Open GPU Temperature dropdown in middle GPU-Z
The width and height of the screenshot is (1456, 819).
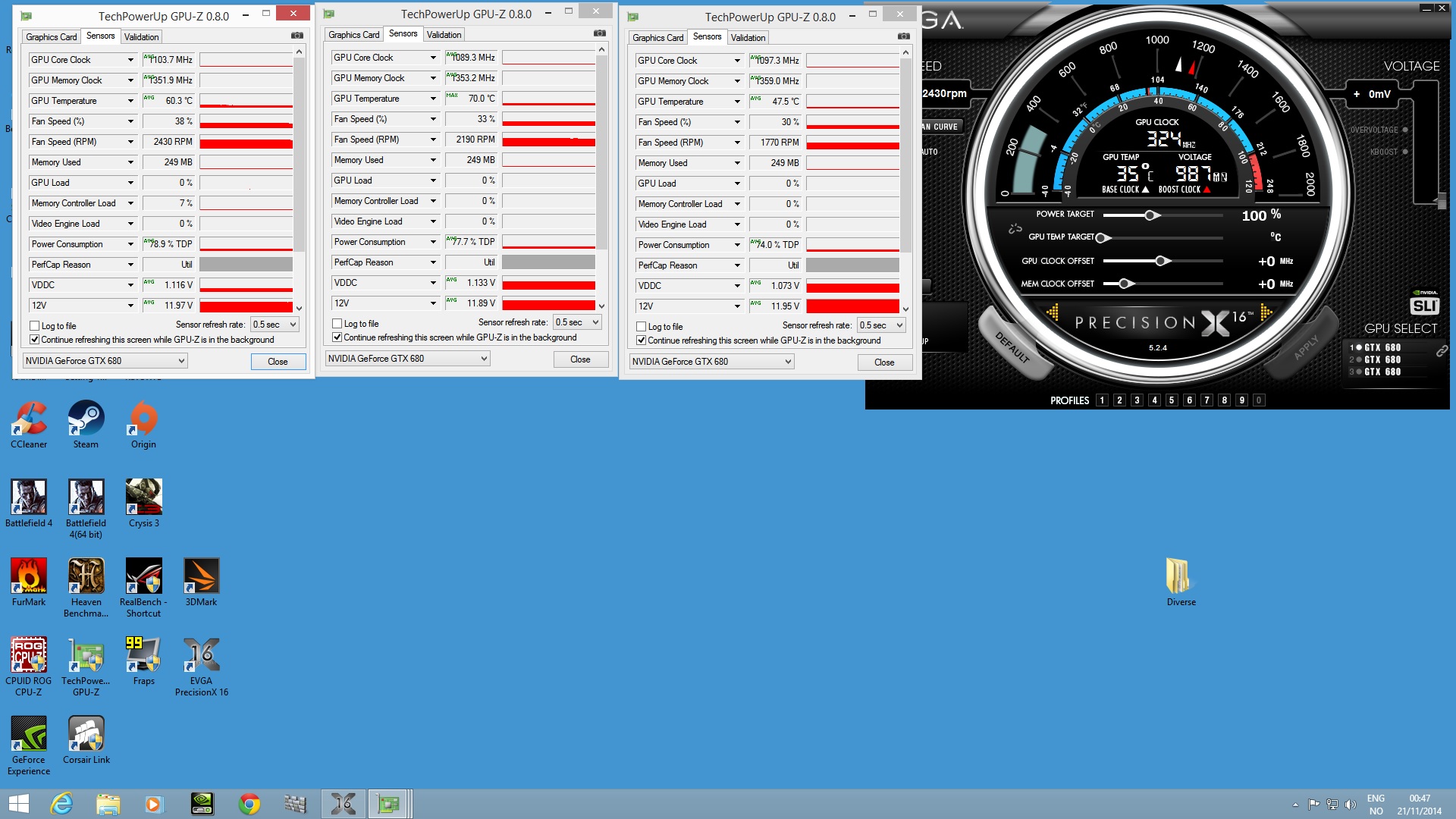pos(433,99)
